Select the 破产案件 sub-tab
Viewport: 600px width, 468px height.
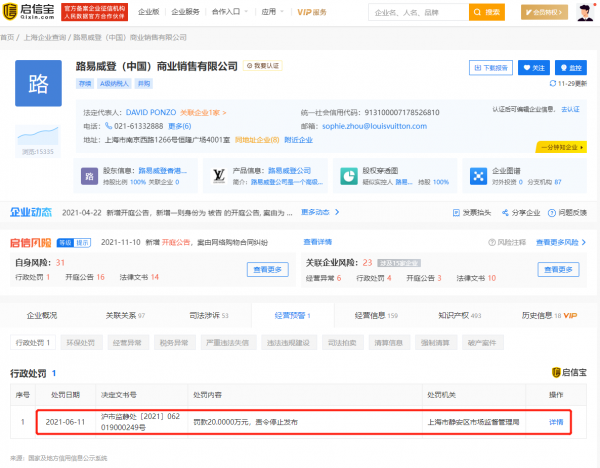(x=482, y=342)
